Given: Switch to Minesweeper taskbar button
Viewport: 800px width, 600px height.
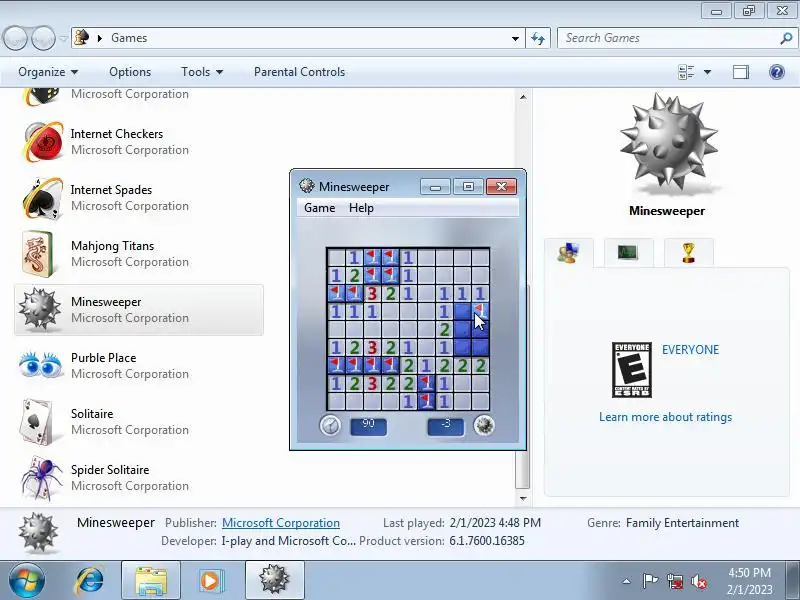Looking at the screenshot, I should 274,581.
